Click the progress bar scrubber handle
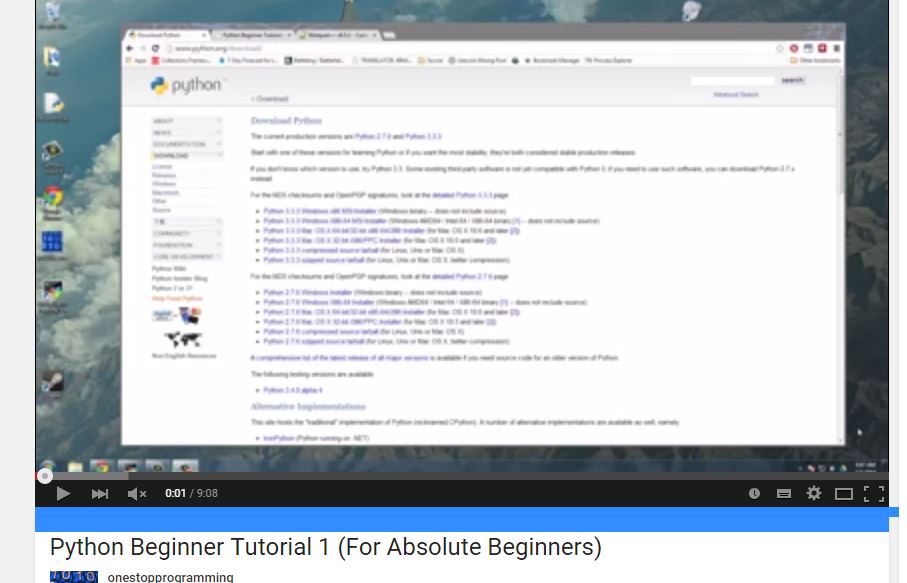 pyautogui.click(x=45, y=476)
